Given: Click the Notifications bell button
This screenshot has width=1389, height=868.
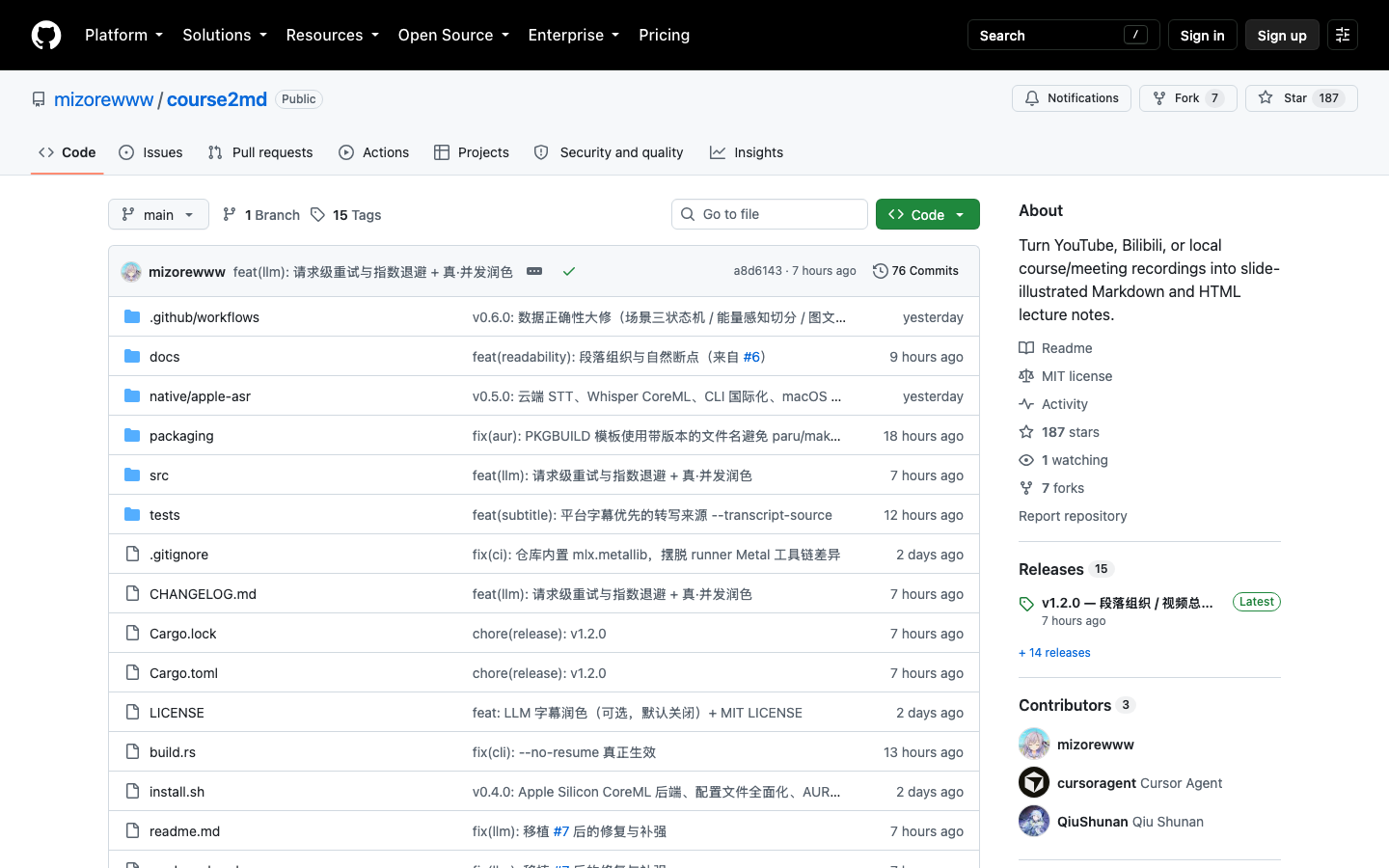Looking at the screenshot, I should (1071, 98).
